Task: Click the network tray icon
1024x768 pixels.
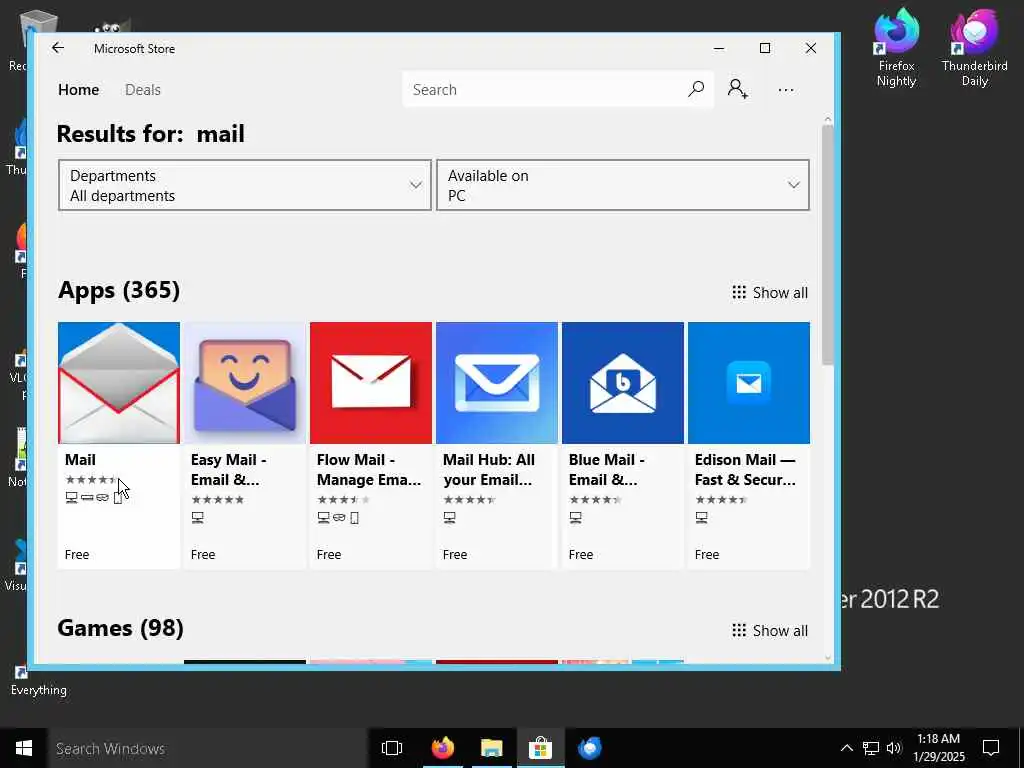Action: [x=871, y=748]
